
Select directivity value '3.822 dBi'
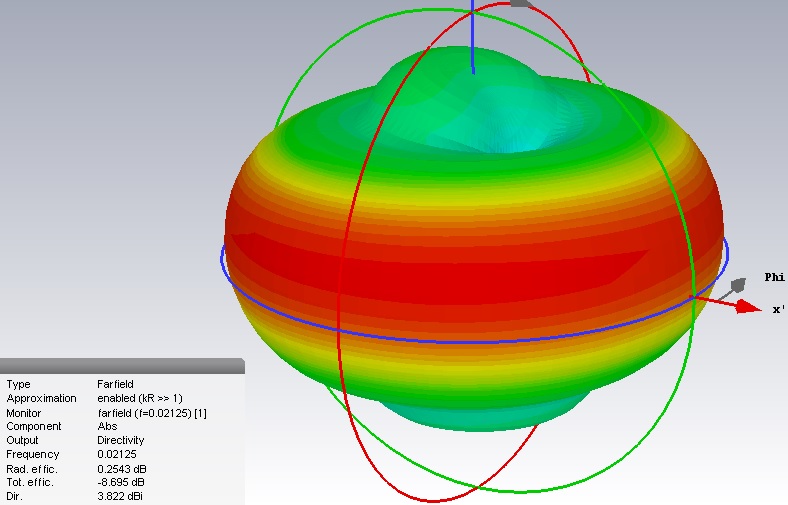[x=120, y=496]
